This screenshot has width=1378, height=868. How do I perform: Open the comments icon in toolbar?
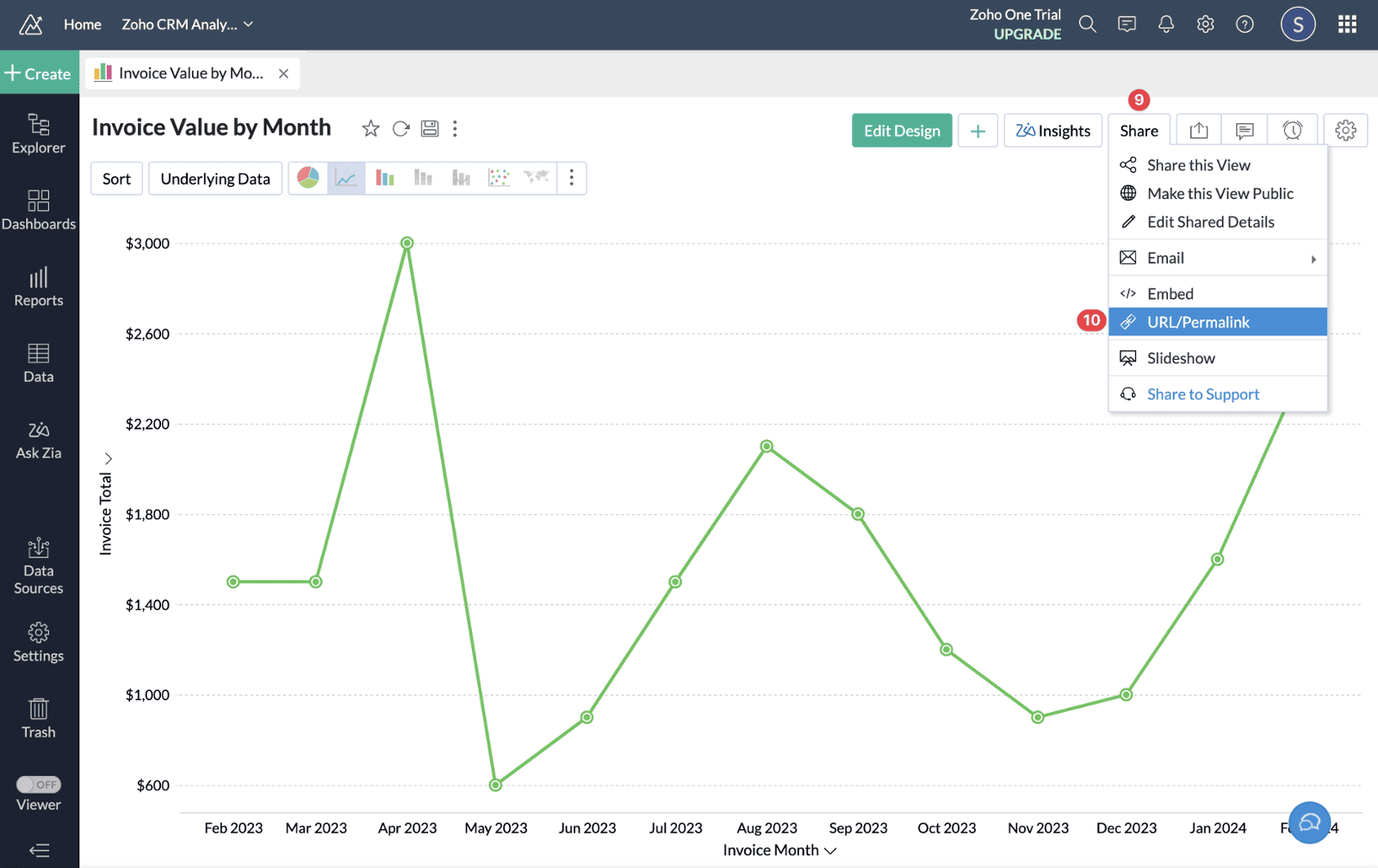click(1245, 131)
